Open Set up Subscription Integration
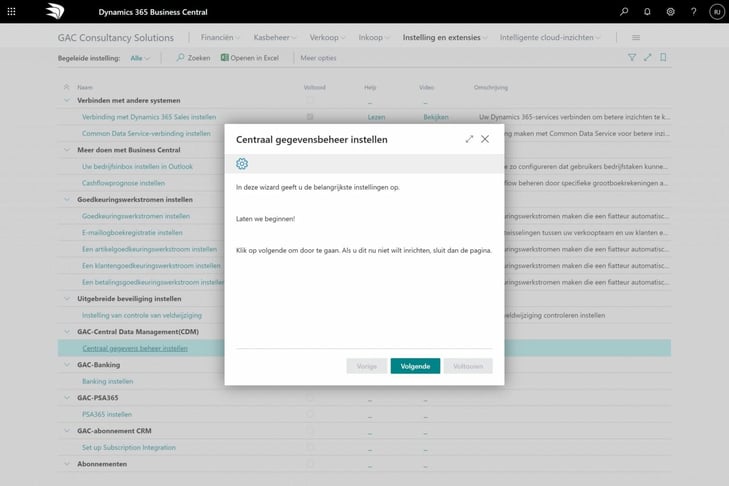 pyautogui.click(x=129, y=447)
